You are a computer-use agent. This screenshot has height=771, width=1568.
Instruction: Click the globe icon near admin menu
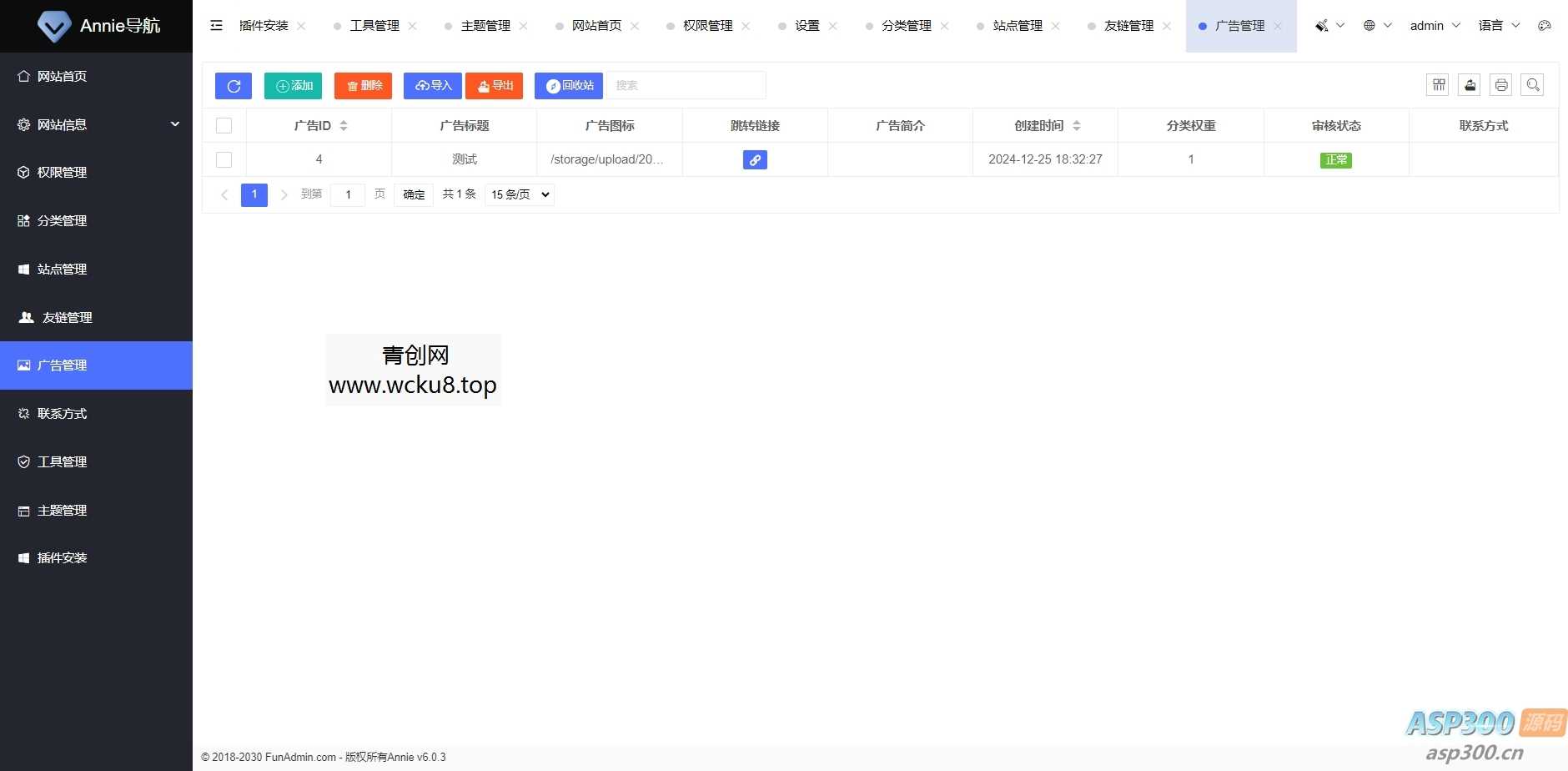(1370, 25)
